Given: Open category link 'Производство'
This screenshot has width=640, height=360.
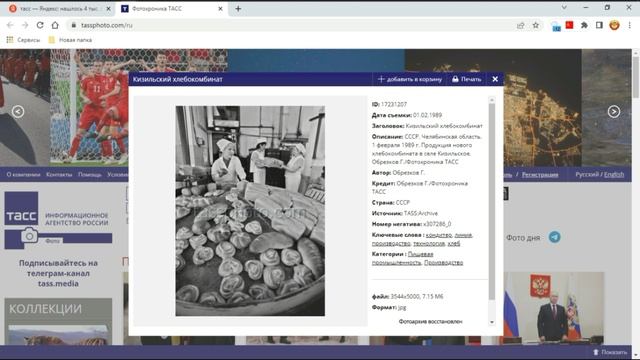Looking at the screenshot, I should [443, 262].
